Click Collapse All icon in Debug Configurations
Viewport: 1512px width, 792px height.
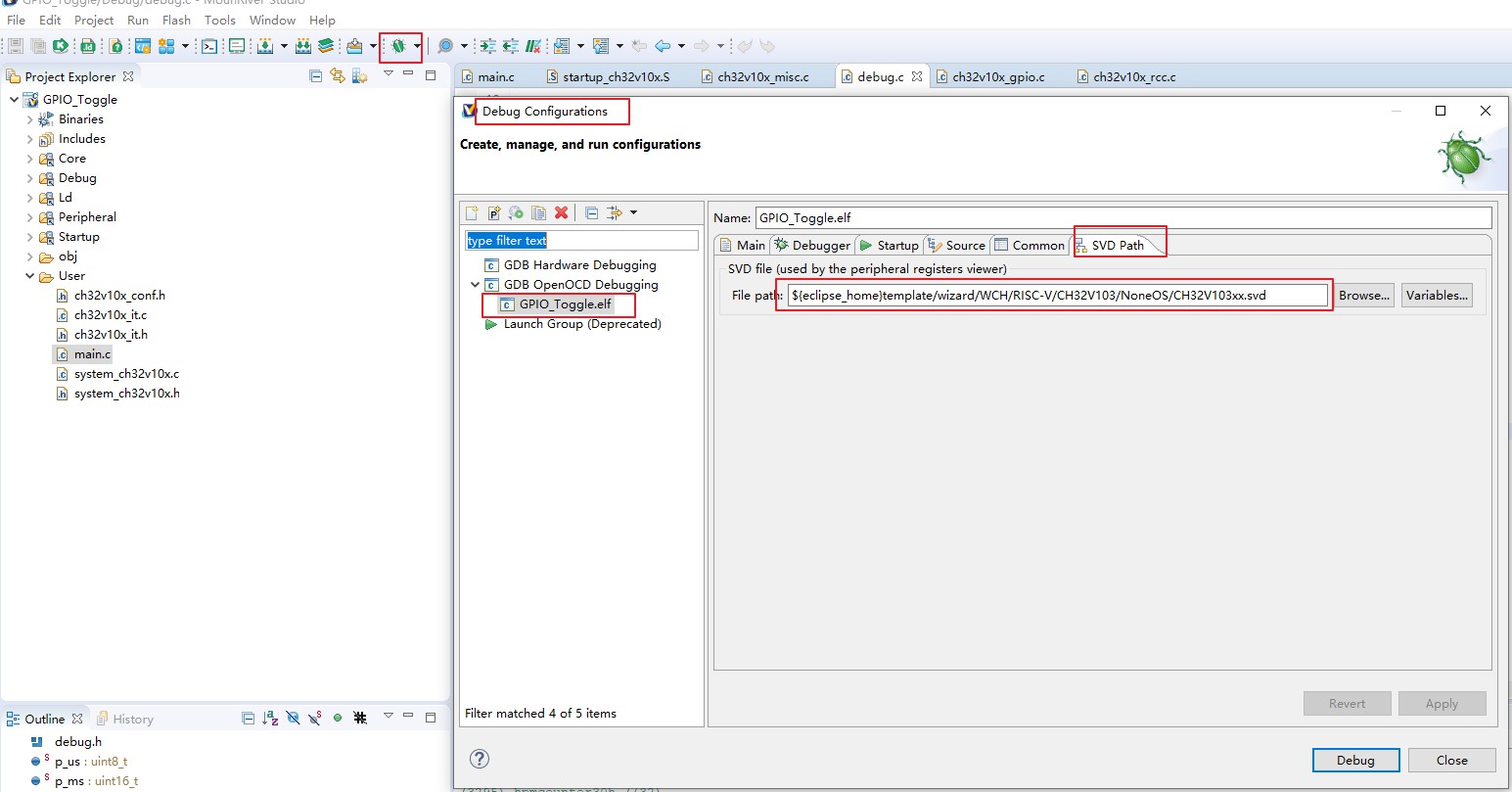pos(591,212)
